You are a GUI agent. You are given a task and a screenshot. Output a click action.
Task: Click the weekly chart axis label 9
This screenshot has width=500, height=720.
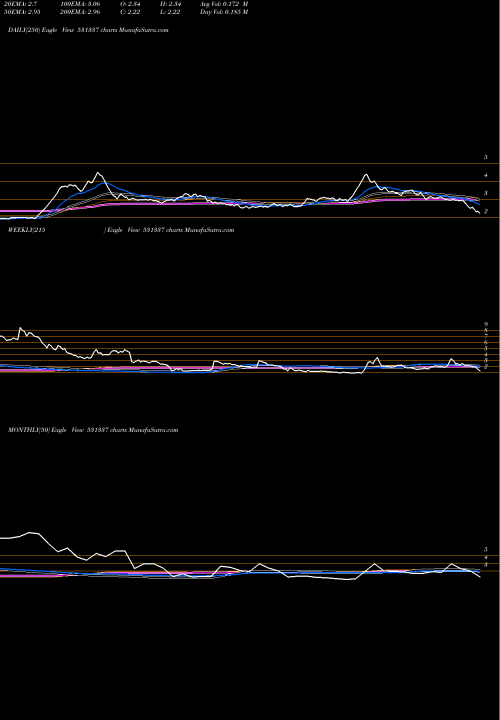[485, 324]
